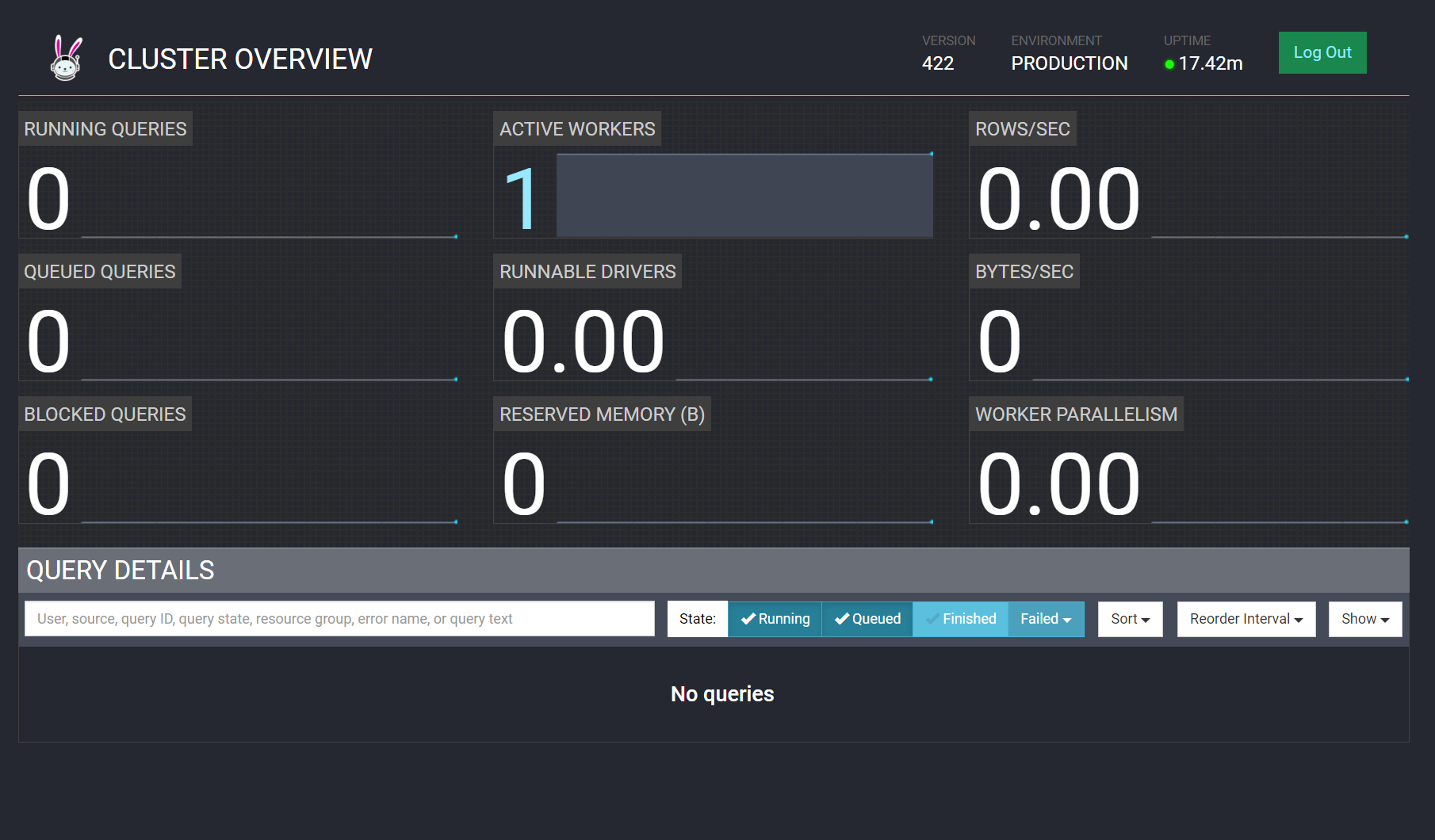
Task: Click the BLOCKED QUERIES label
Action: tap(105, 414)
